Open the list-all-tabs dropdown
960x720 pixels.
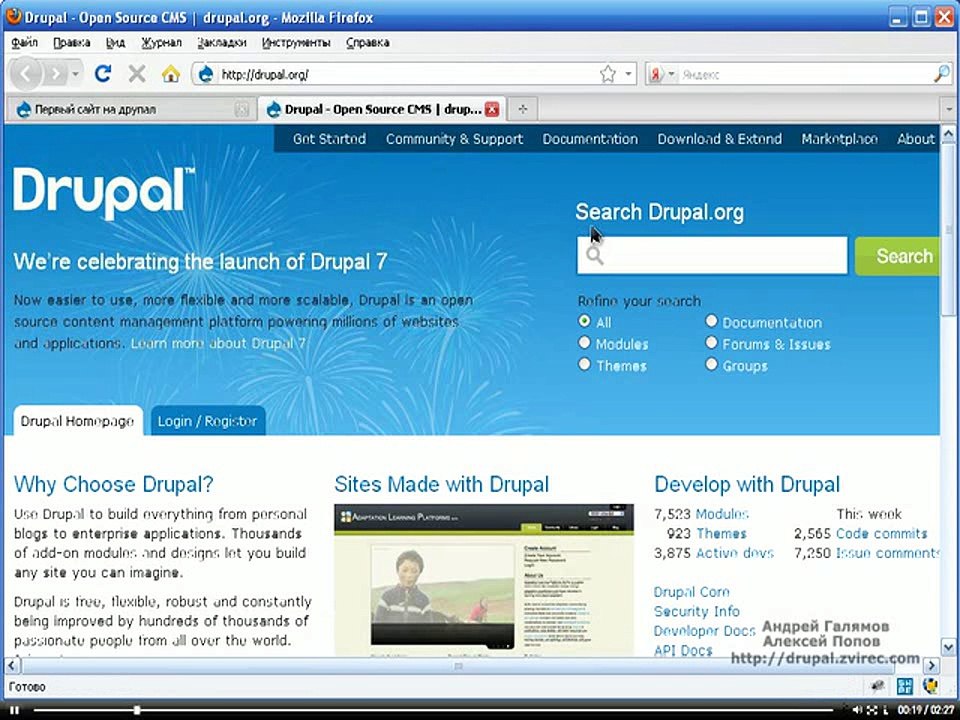pos(948,109)
